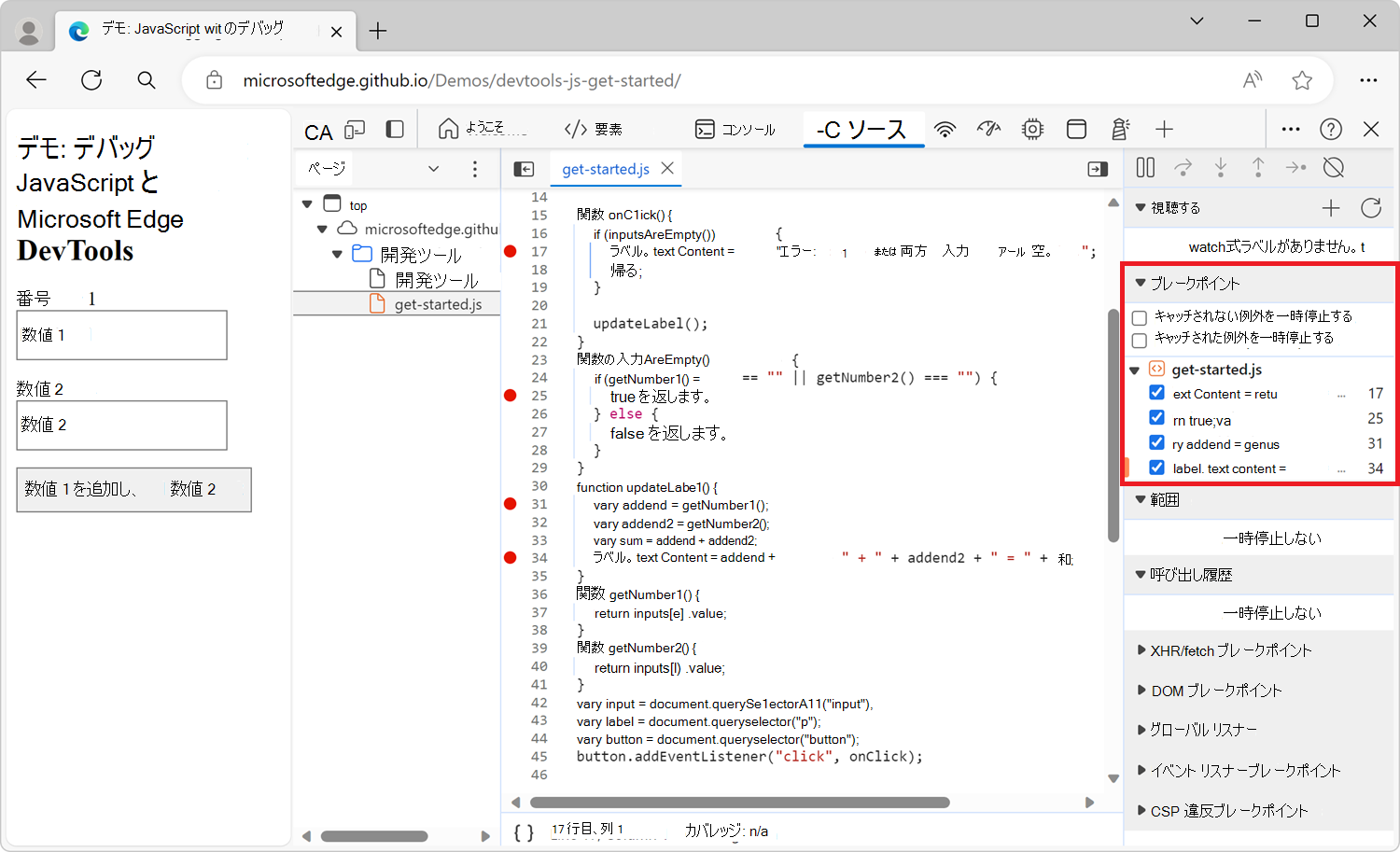Refresh watch expressions
The height and width of the screenshot is (852, 1400).
[1370, 208]
